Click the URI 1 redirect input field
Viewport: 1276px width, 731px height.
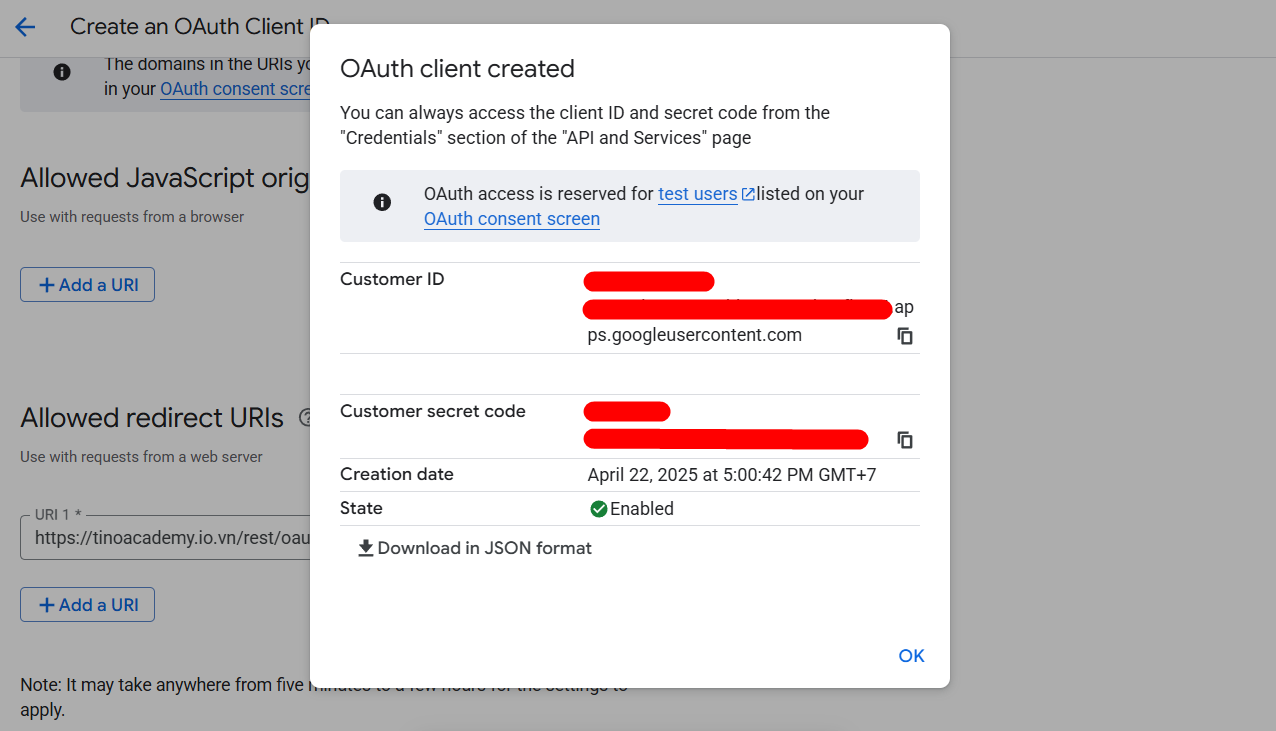[165, 537]
